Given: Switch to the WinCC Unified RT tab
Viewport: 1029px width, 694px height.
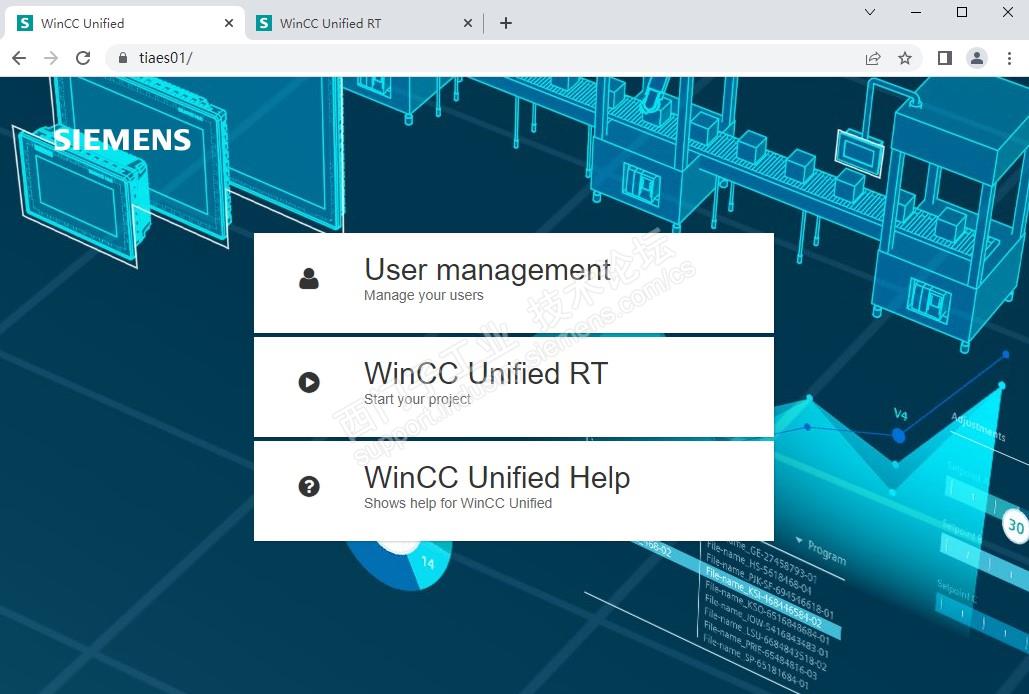Looking at the screenshot, I should (x=364, y=23).
